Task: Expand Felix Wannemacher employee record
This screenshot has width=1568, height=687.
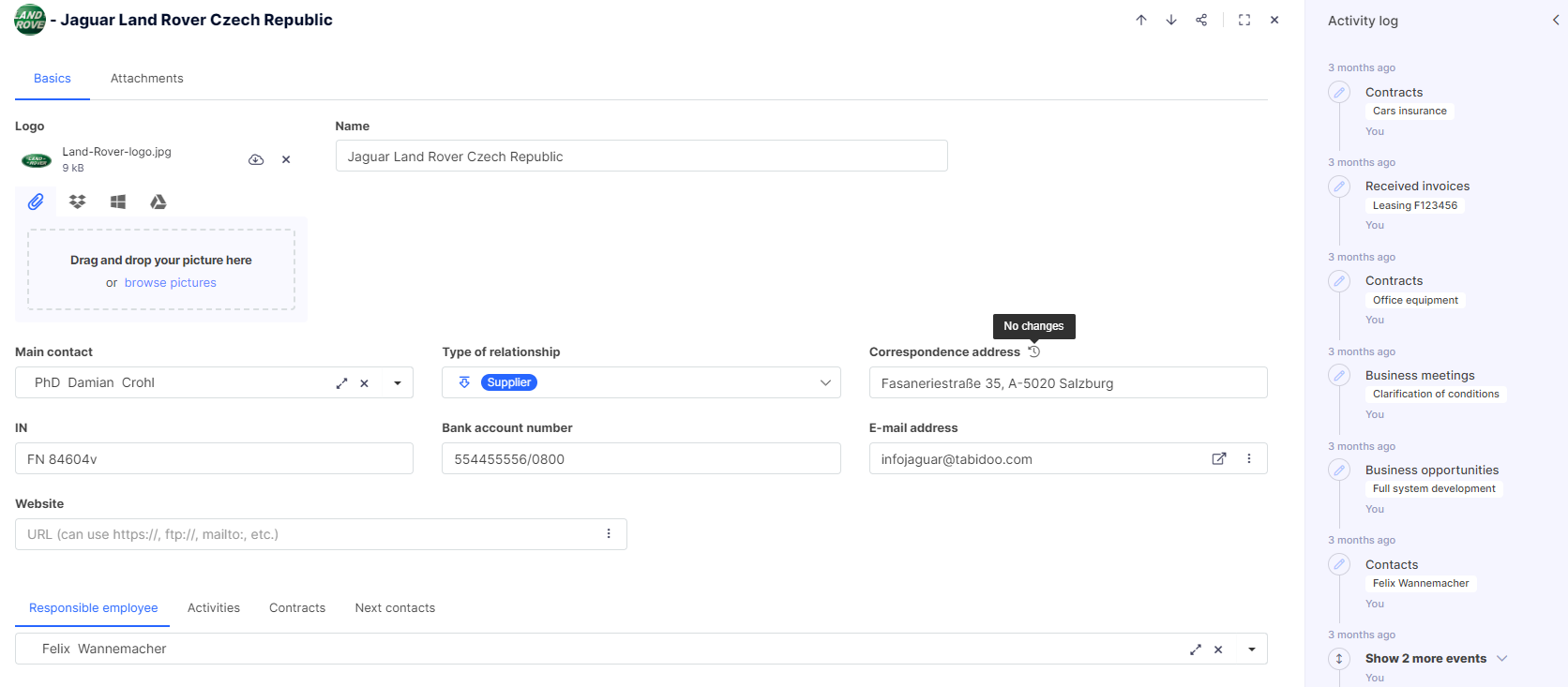Action: point(1196,650)
